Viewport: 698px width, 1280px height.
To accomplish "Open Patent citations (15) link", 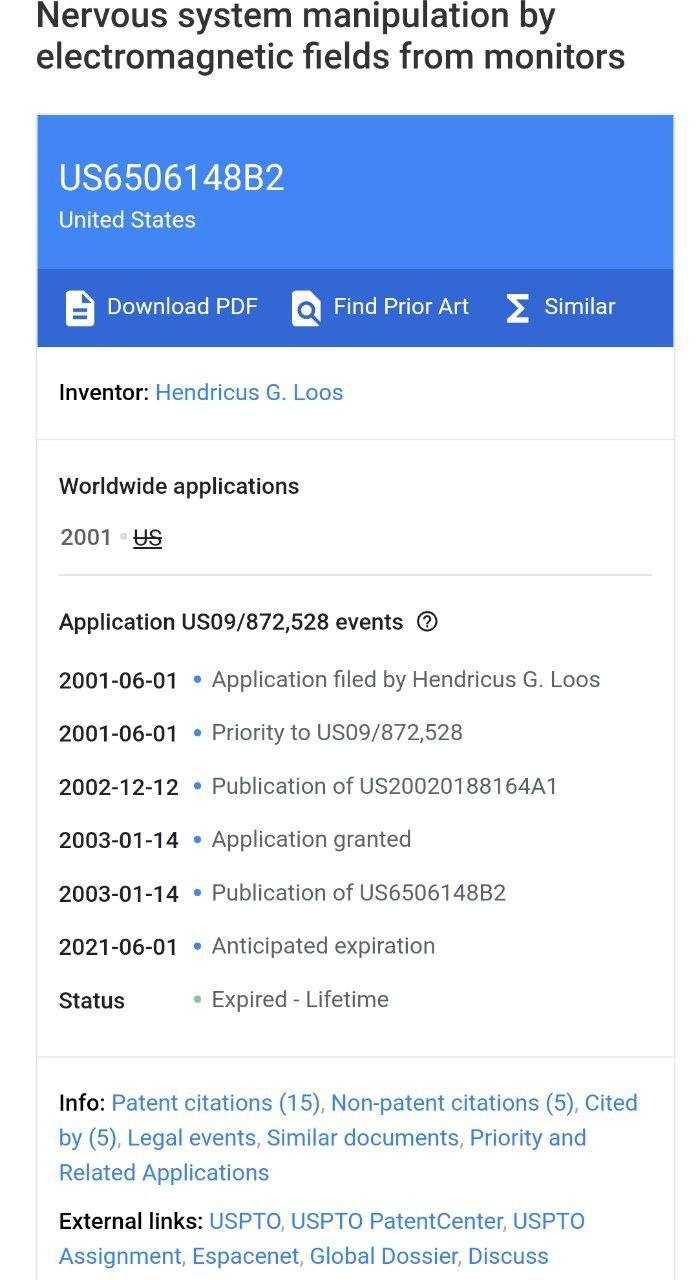I will [215, 1103].
